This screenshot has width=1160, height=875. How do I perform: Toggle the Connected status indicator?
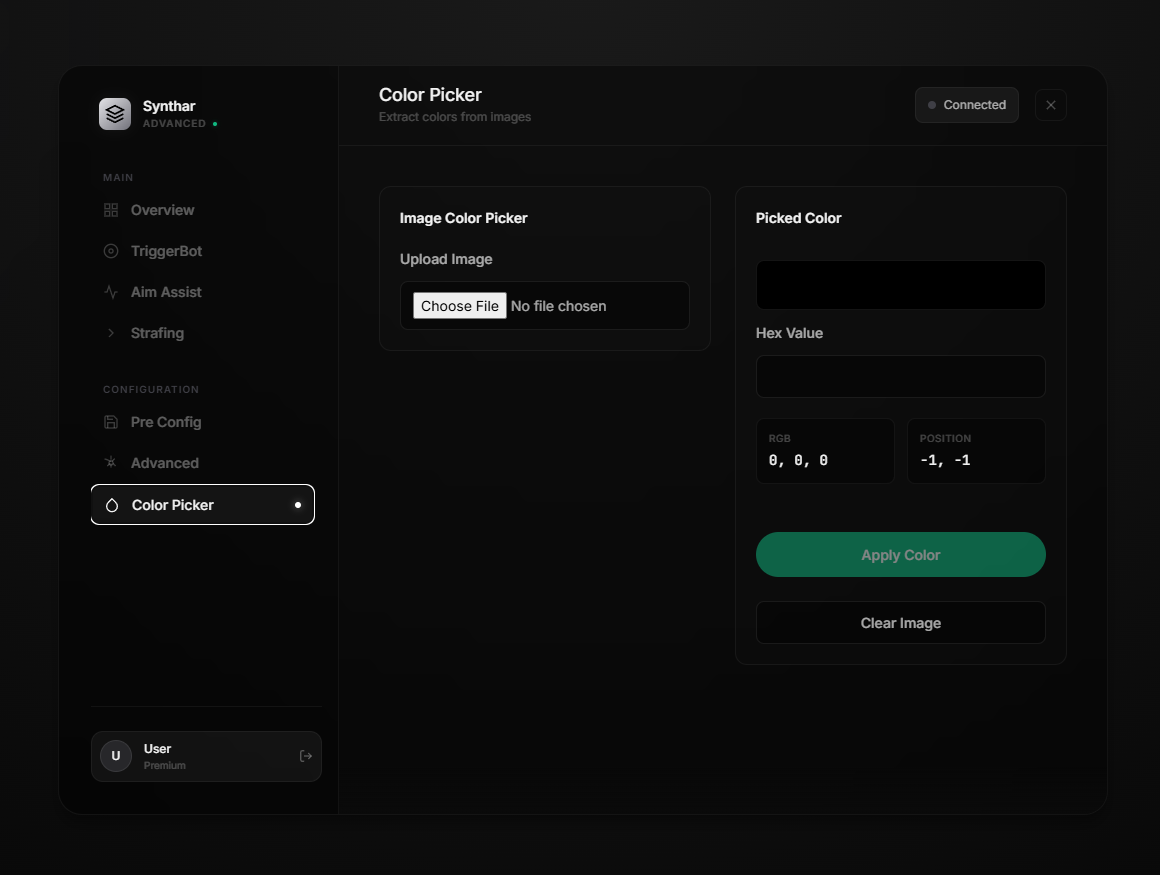934,104
